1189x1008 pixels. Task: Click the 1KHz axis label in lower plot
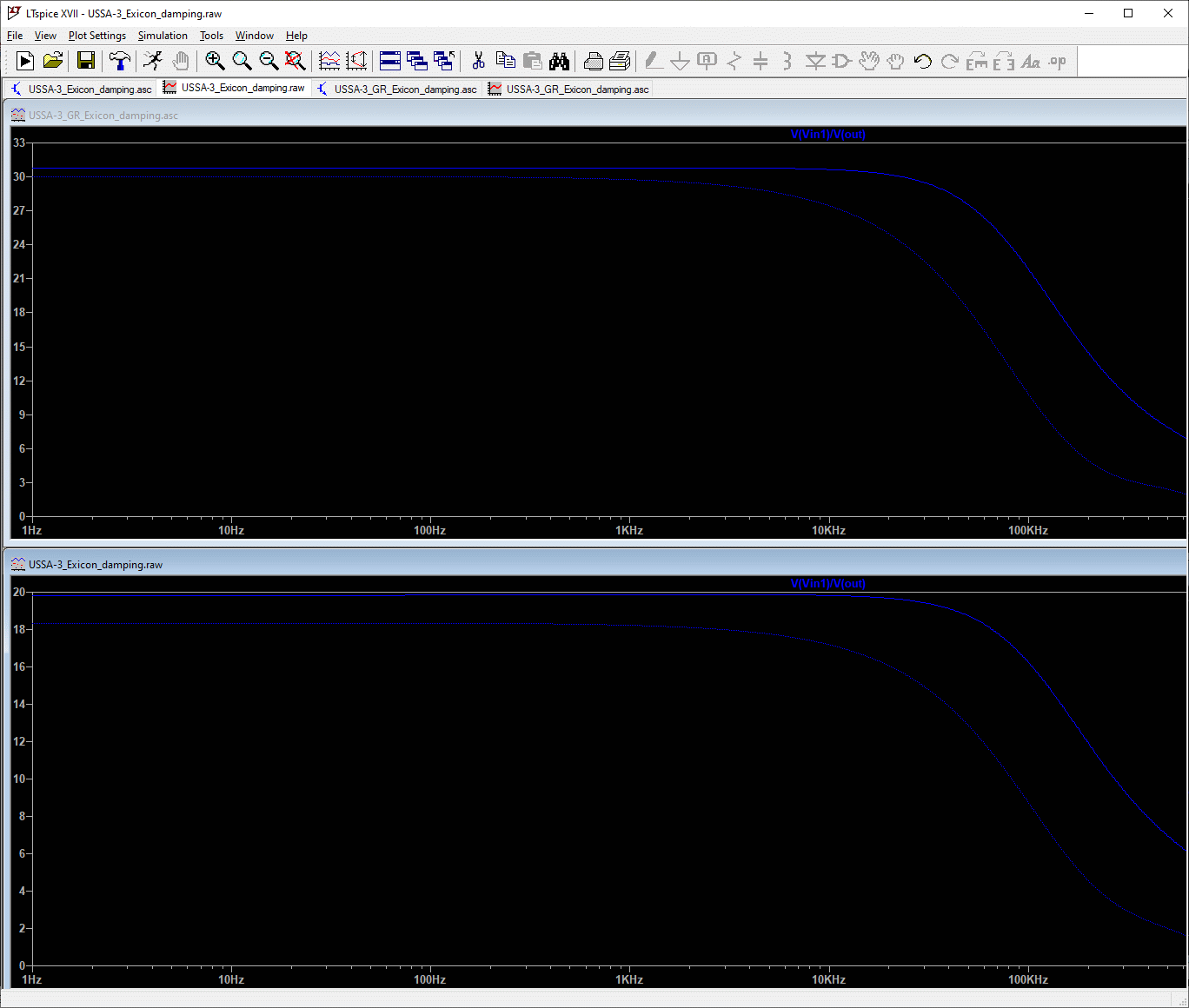point(629,979)
